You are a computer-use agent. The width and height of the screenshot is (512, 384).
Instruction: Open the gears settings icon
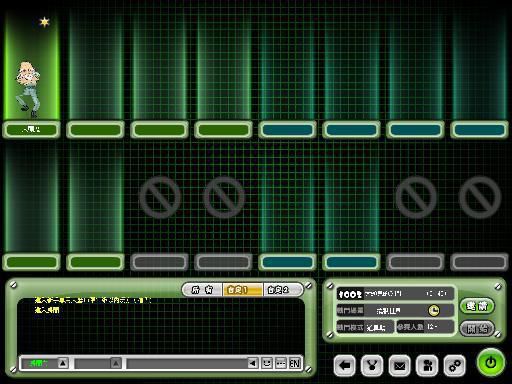coord(455,366)
